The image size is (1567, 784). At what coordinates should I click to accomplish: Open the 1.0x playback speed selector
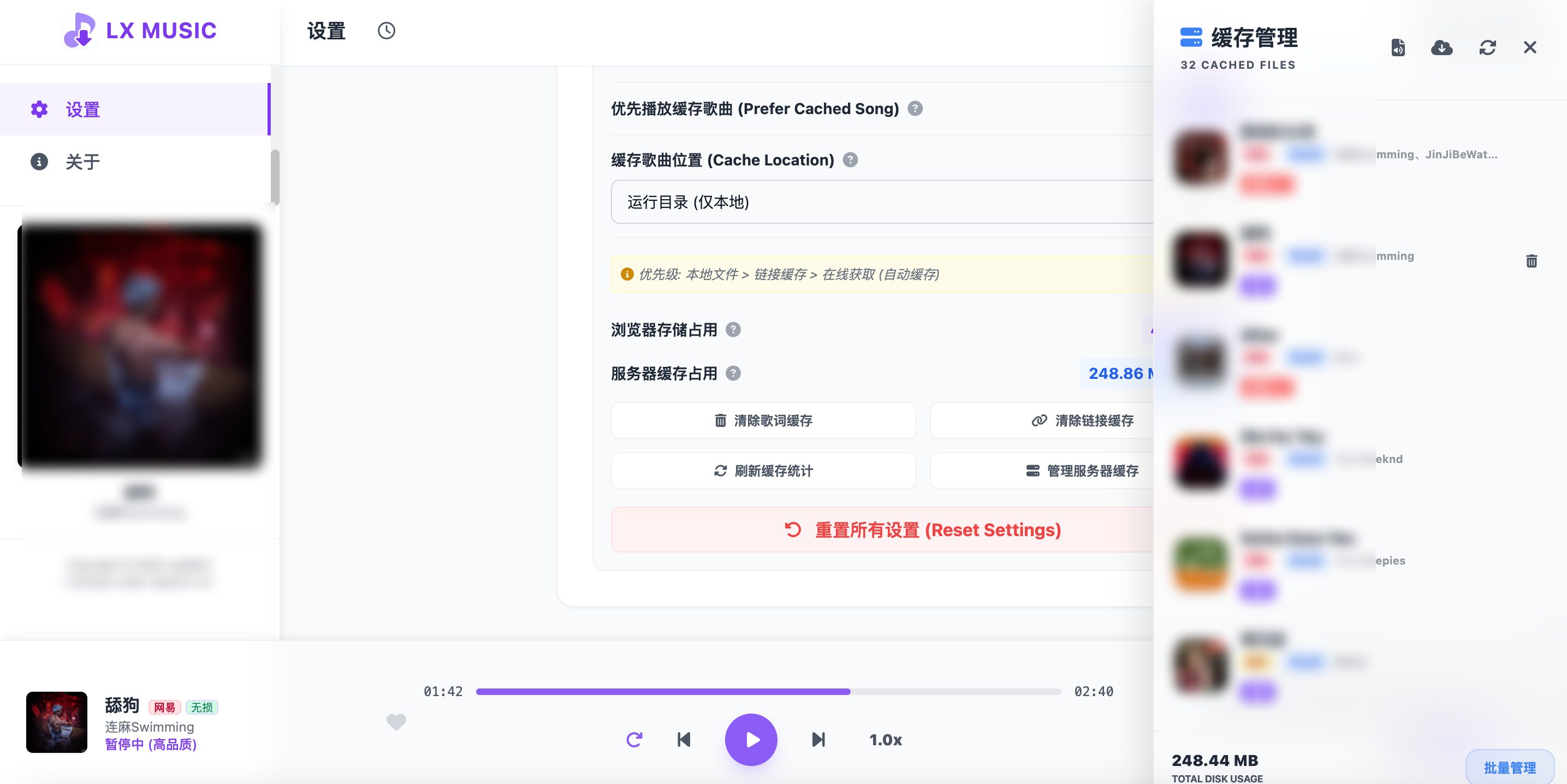(885, 740)
